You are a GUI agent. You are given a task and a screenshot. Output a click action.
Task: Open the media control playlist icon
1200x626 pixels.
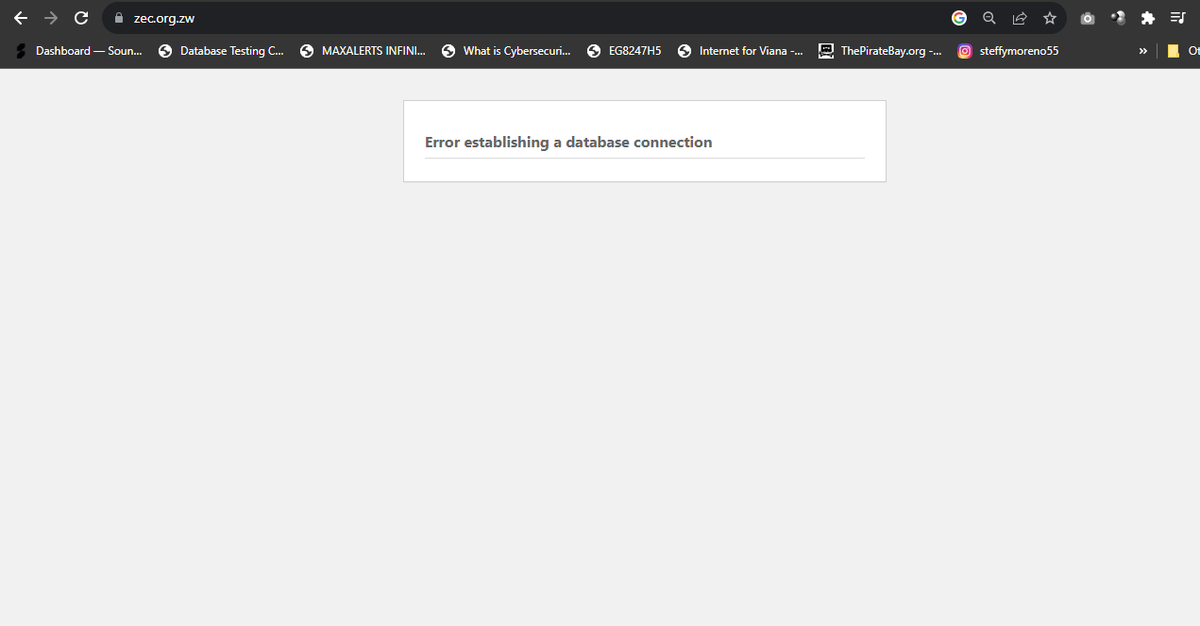[1178, 18]
